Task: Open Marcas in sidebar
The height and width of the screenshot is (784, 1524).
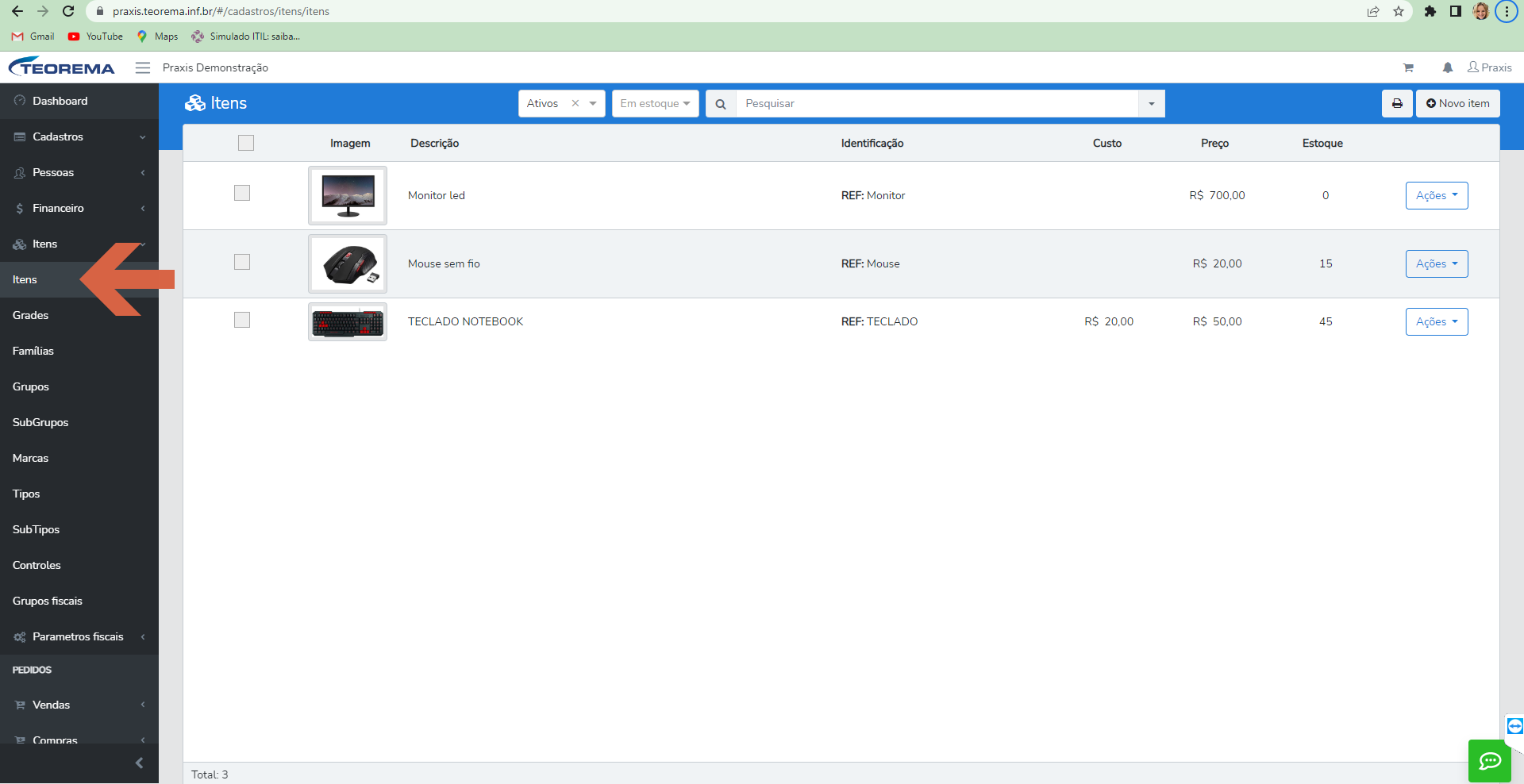Action: coord(79,459)
